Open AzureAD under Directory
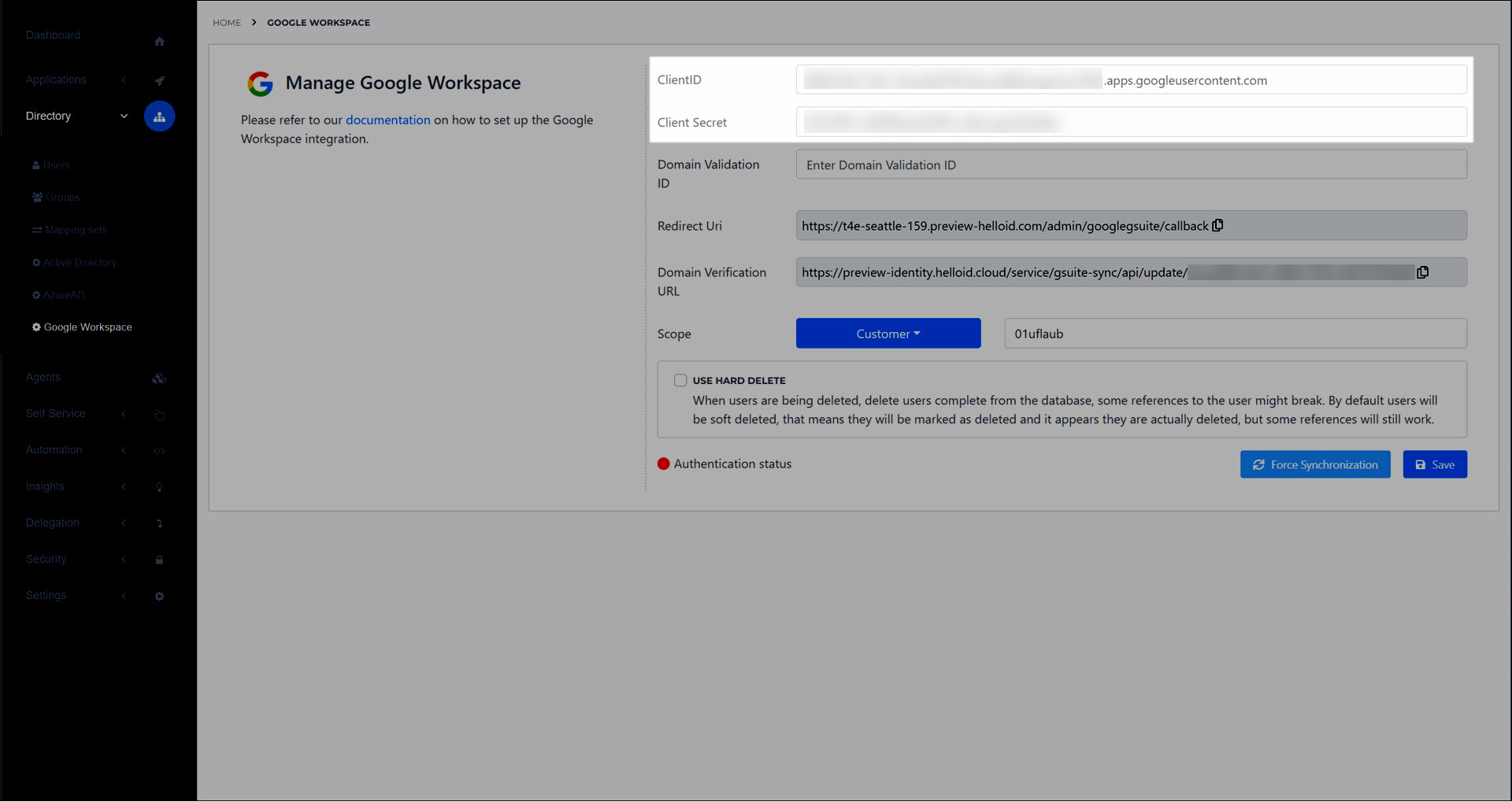Viewport: 1512px width, 802px height. [x=58, y=295]
